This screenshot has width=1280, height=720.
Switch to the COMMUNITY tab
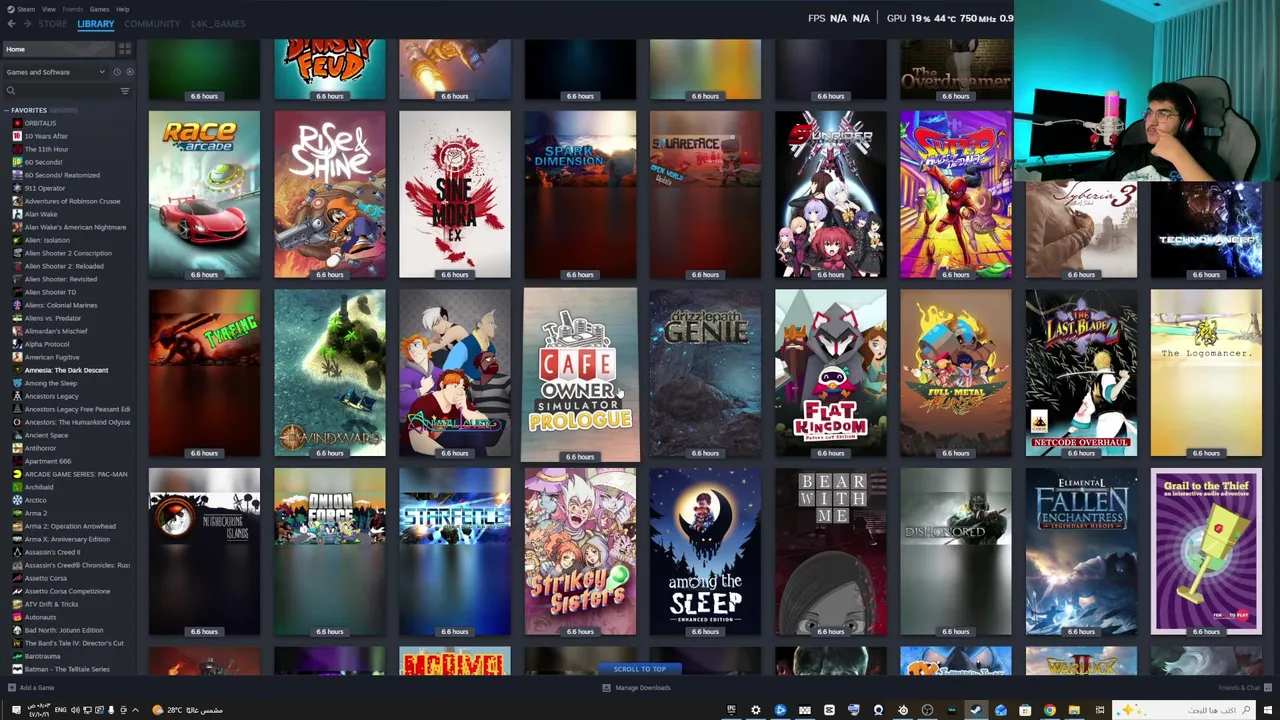tap(152, 24)
